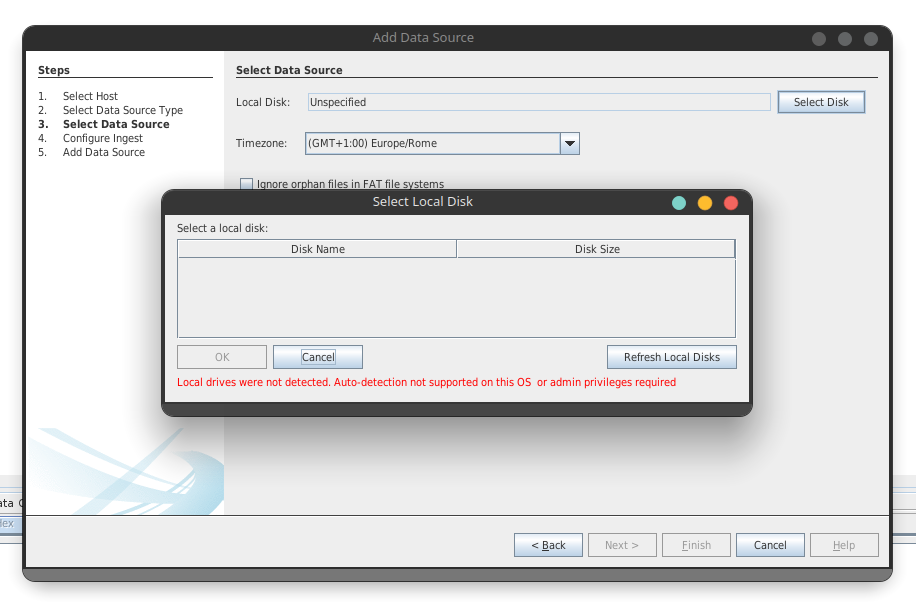Click the Next button in the wizard
916x602 pixels.
pos(621,545)
